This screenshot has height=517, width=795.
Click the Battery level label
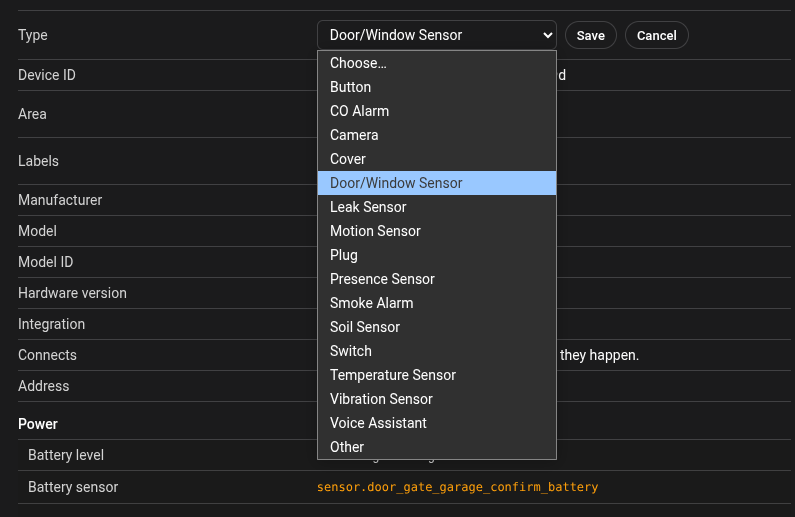(x=66, y=455)
